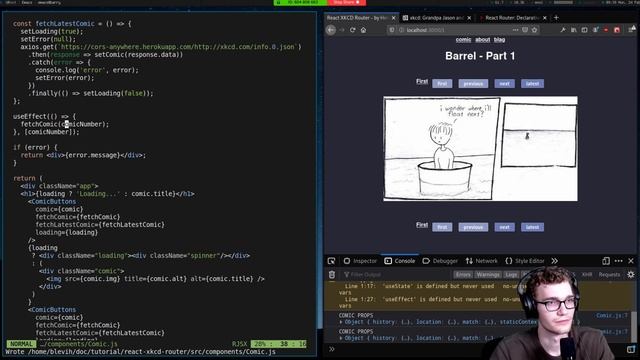640x360 pixels.
Task: Switch to the Style Editor tab
Action: pos(524,261)
